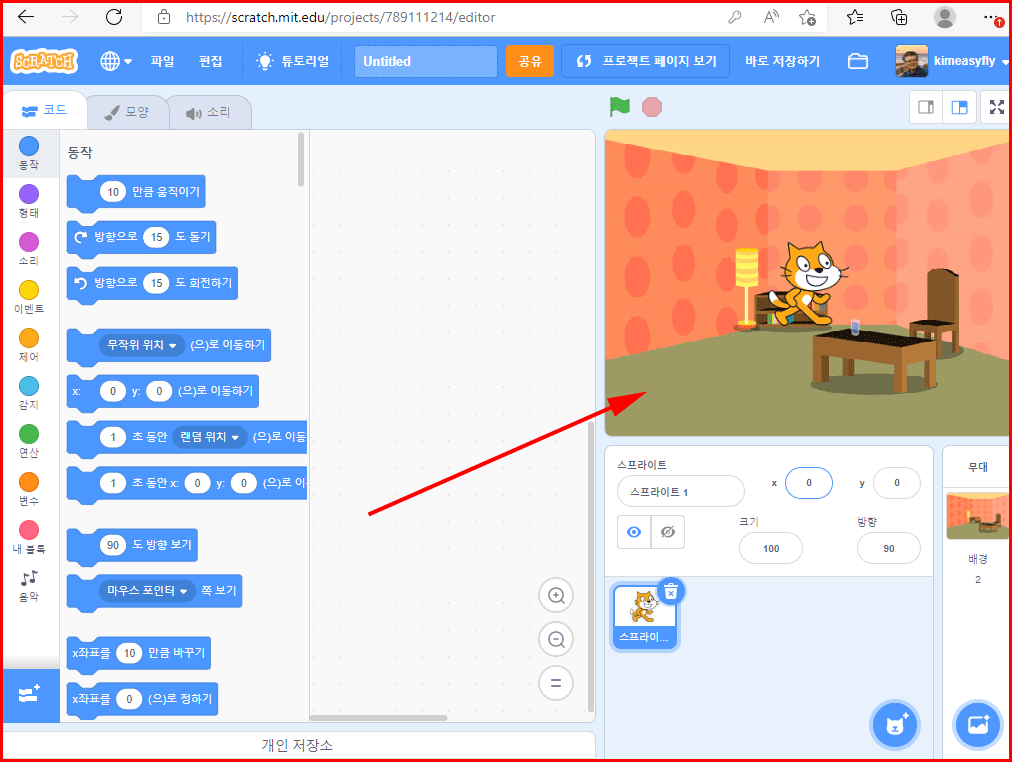This screenshot has width=1012, height=762.
Task: Edit the sprite x position field
Action: pos(809,483)
